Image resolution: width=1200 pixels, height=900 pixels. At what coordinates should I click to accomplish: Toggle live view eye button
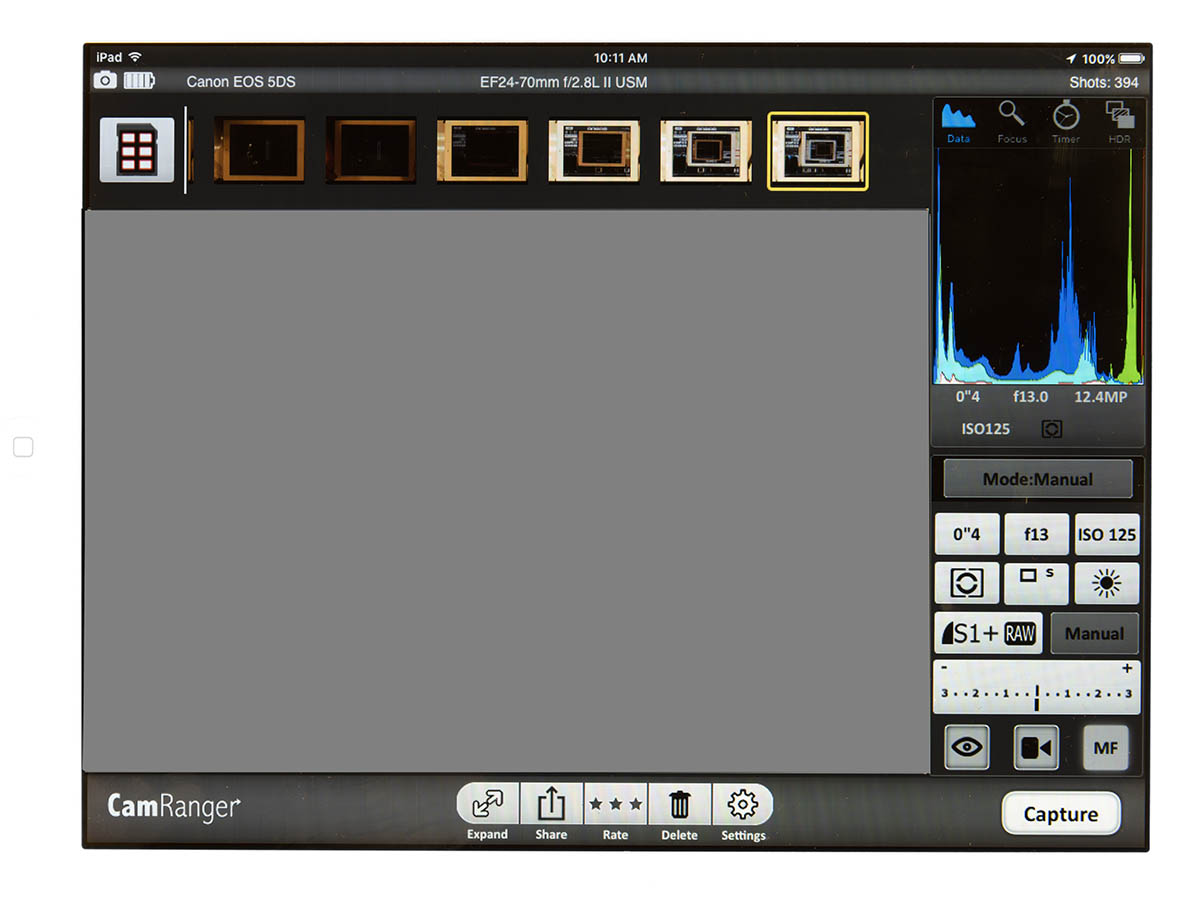pos(967,748)
